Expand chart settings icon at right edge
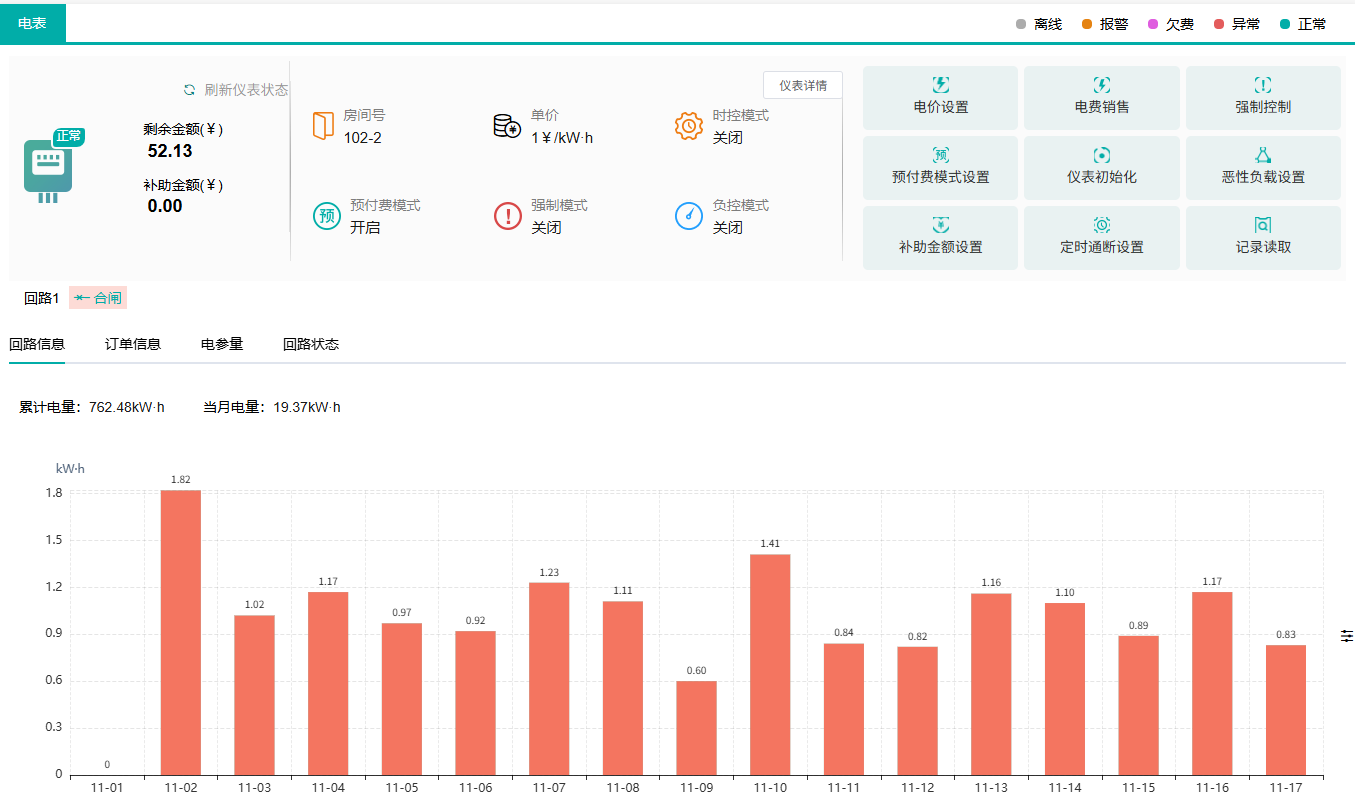This screenshot has height=805, width=1355. click(1346, 636)
